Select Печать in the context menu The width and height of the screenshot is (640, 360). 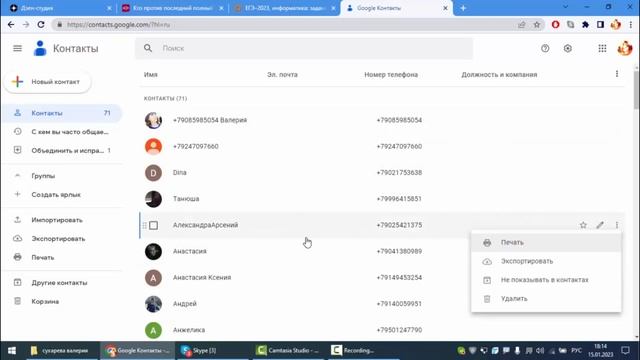pos(546,242)
